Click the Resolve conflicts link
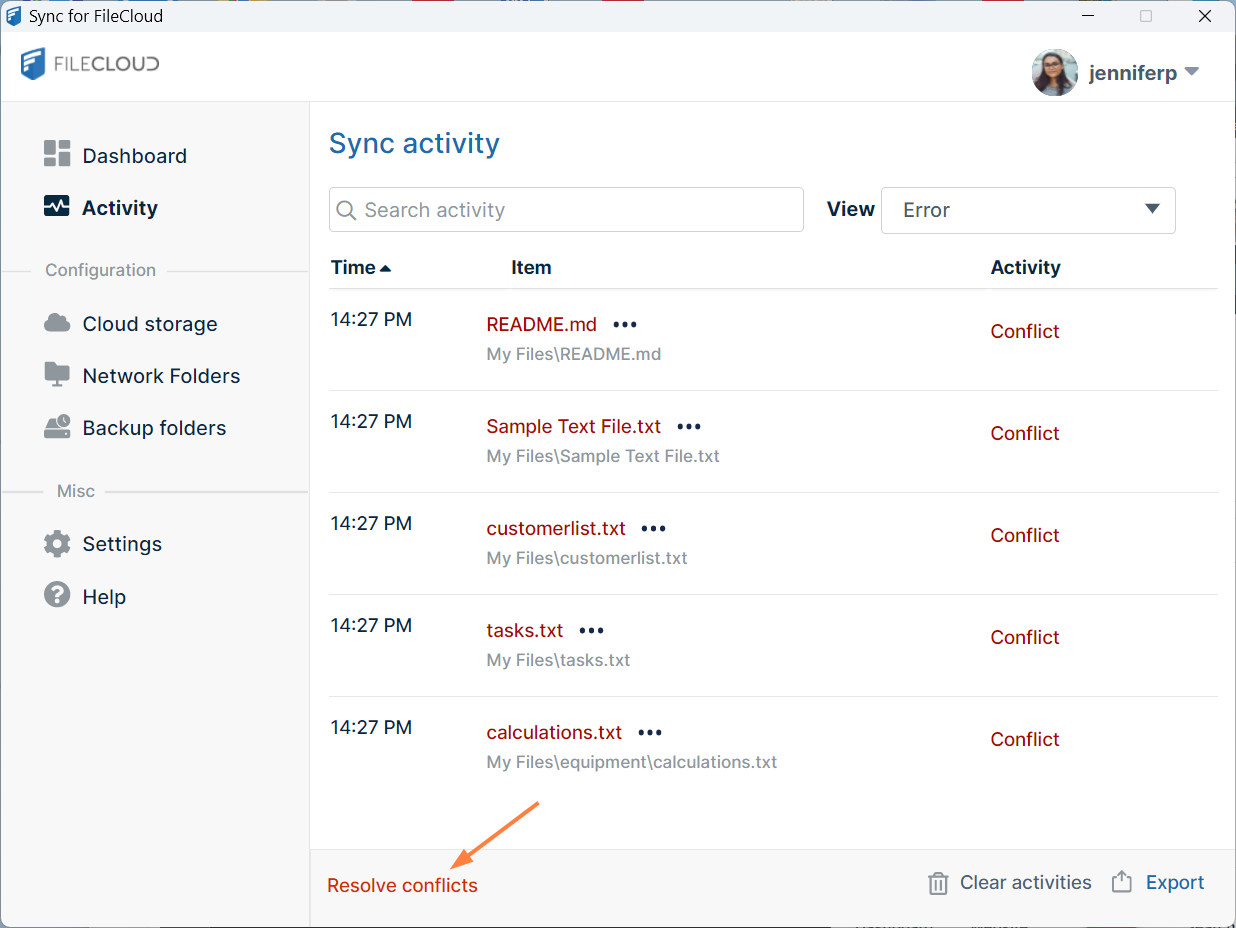 [x=402, y=885]
